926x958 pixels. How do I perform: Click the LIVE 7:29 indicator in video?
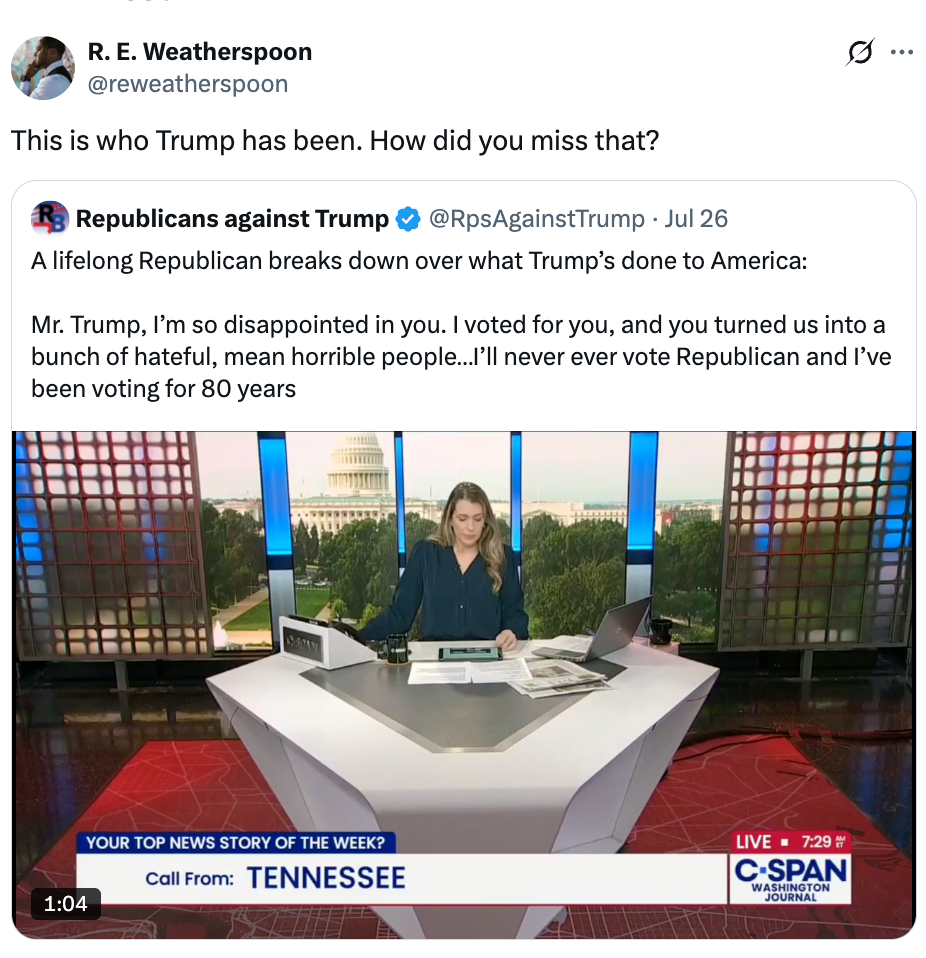click(790, 842)
